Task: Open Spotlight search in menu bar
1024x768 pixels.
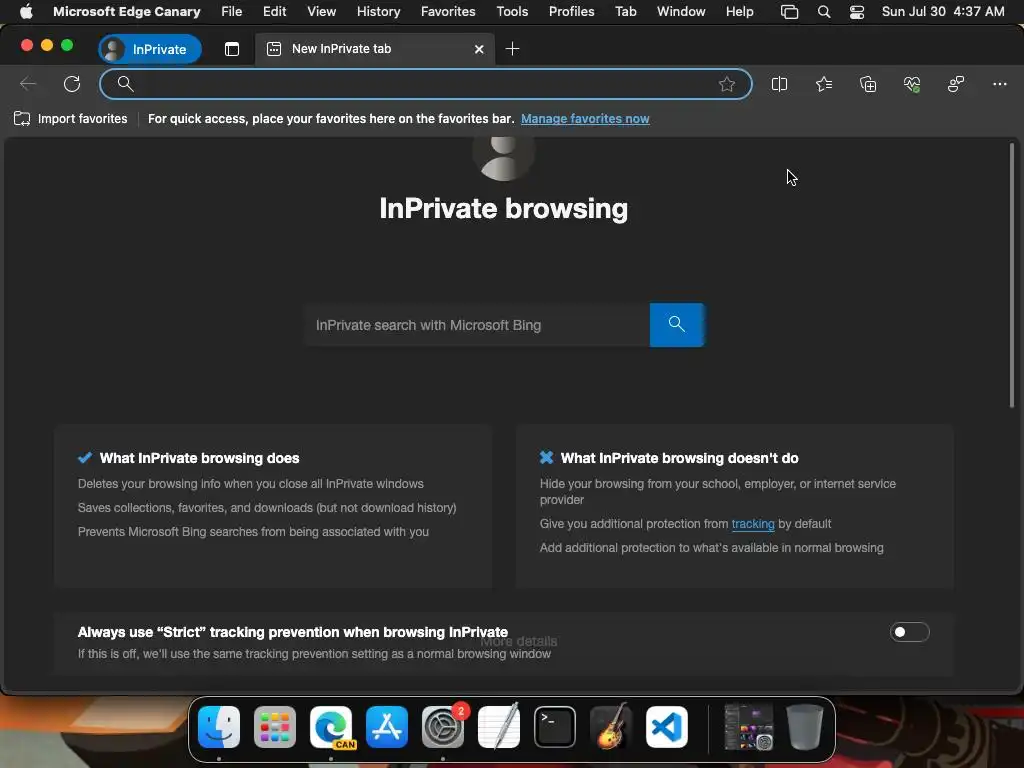Action: point(824,12)
